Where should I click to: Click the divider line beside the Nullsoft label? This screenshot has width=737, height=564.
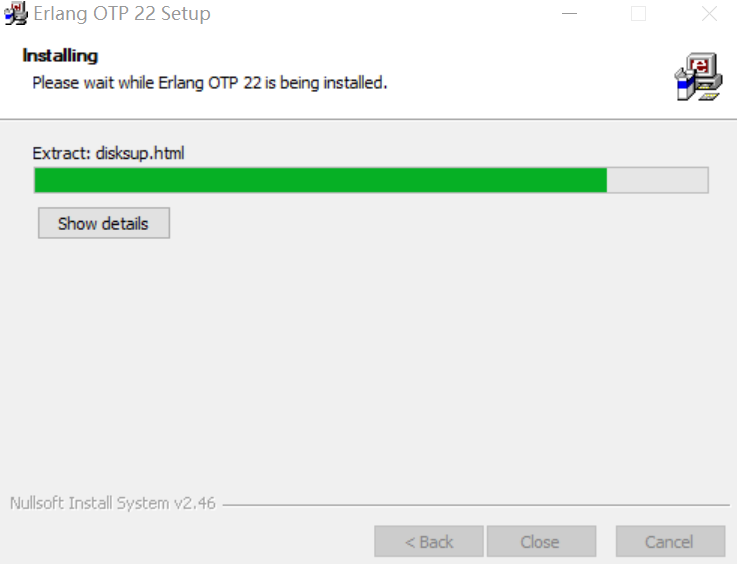pos(476,505)
